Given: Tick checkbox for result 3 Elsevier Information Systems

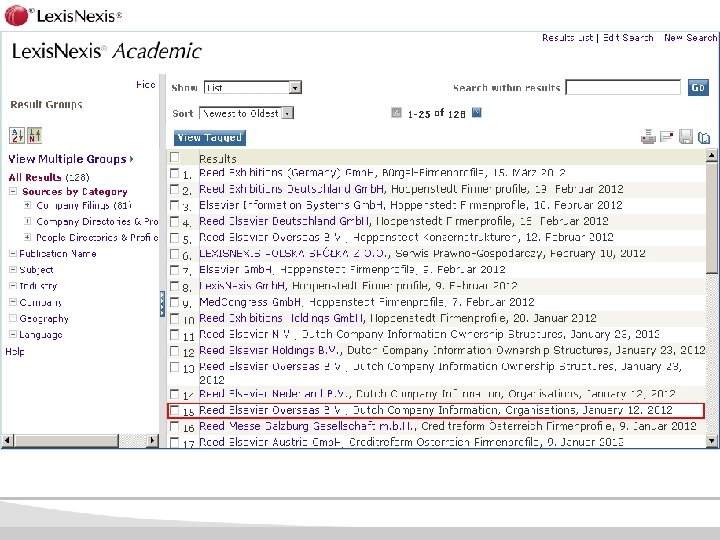Looking at the screenshot, I should click(x=174, y=205).
